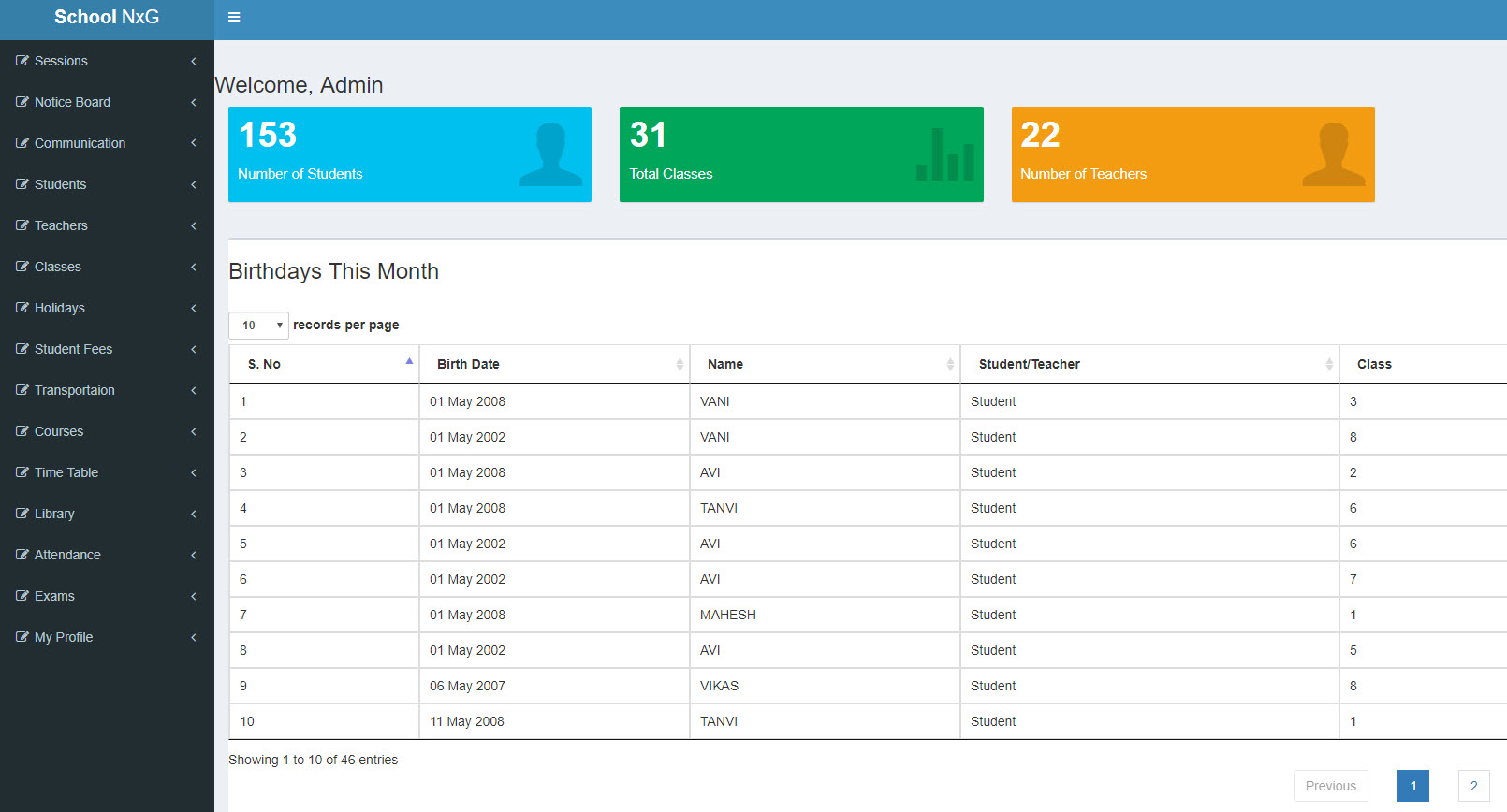Open the Time Table menu item
Viewport: 1507px width, 812px height.
coord(66,472)
